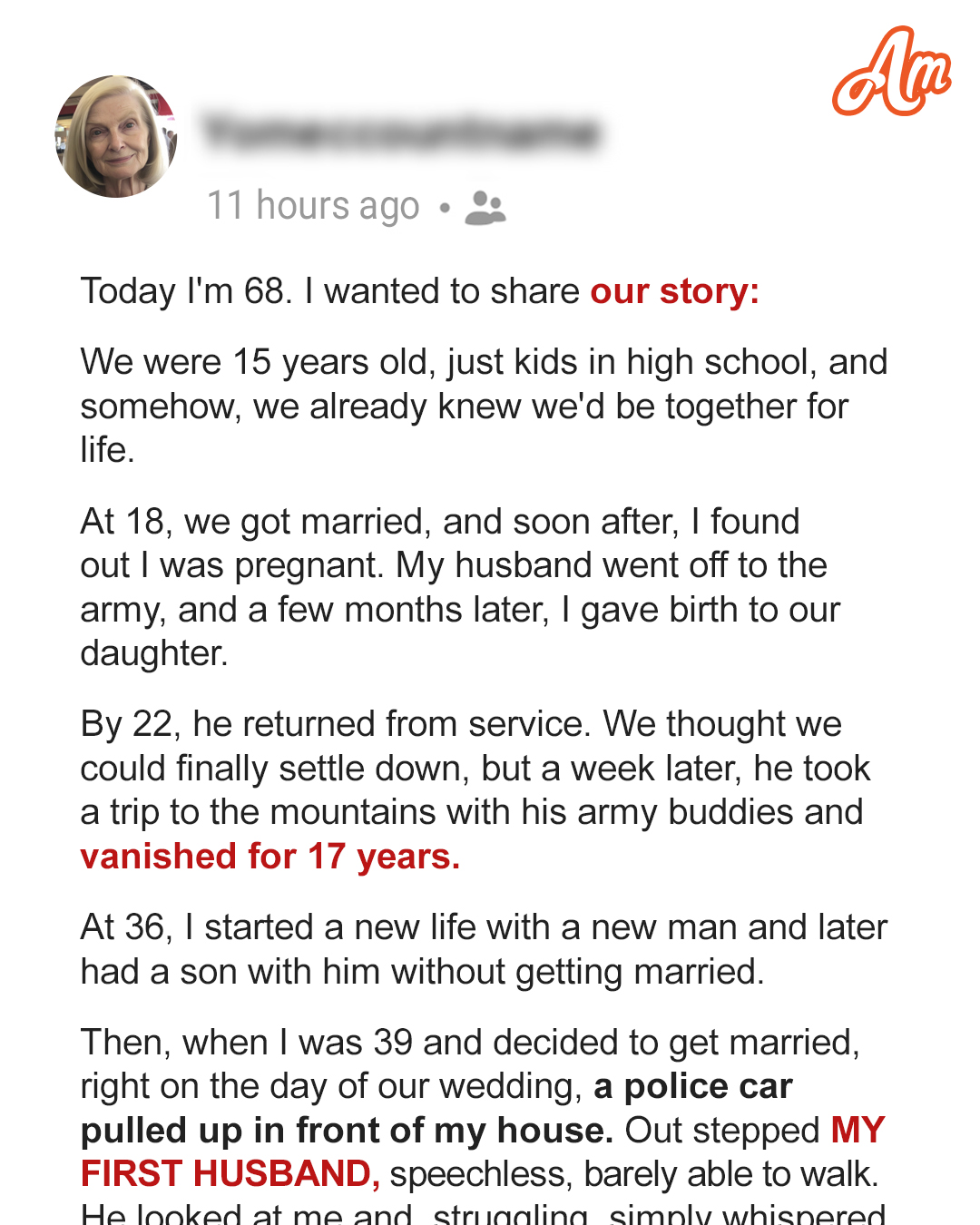Image resolution: width=980 pixels, height=1225 pixels.
Task: Click the bold "a police car" text
Action: pos(693,1086)
